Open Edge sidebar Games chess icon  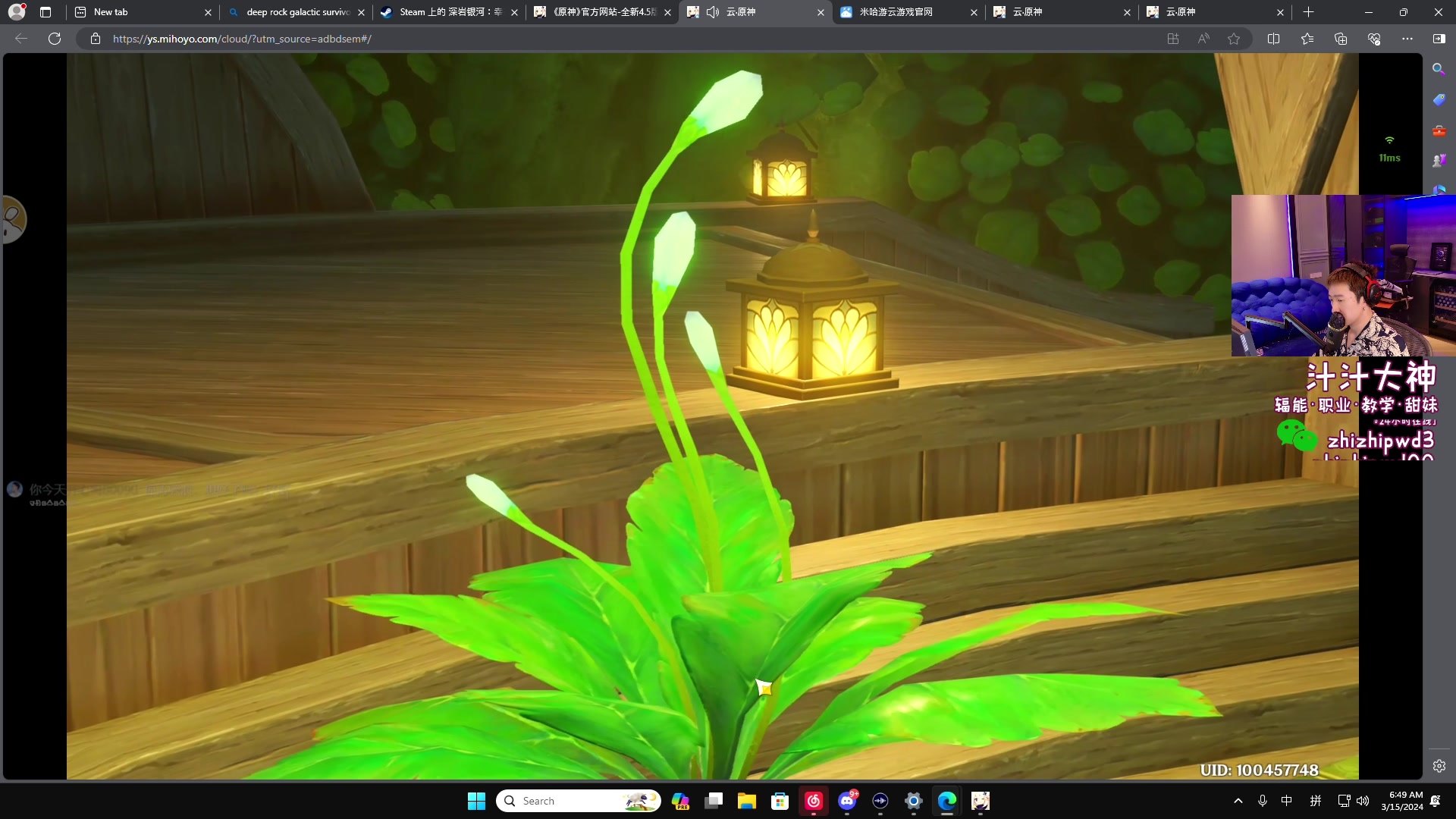pyautogui.click(x=1439, y=160)
